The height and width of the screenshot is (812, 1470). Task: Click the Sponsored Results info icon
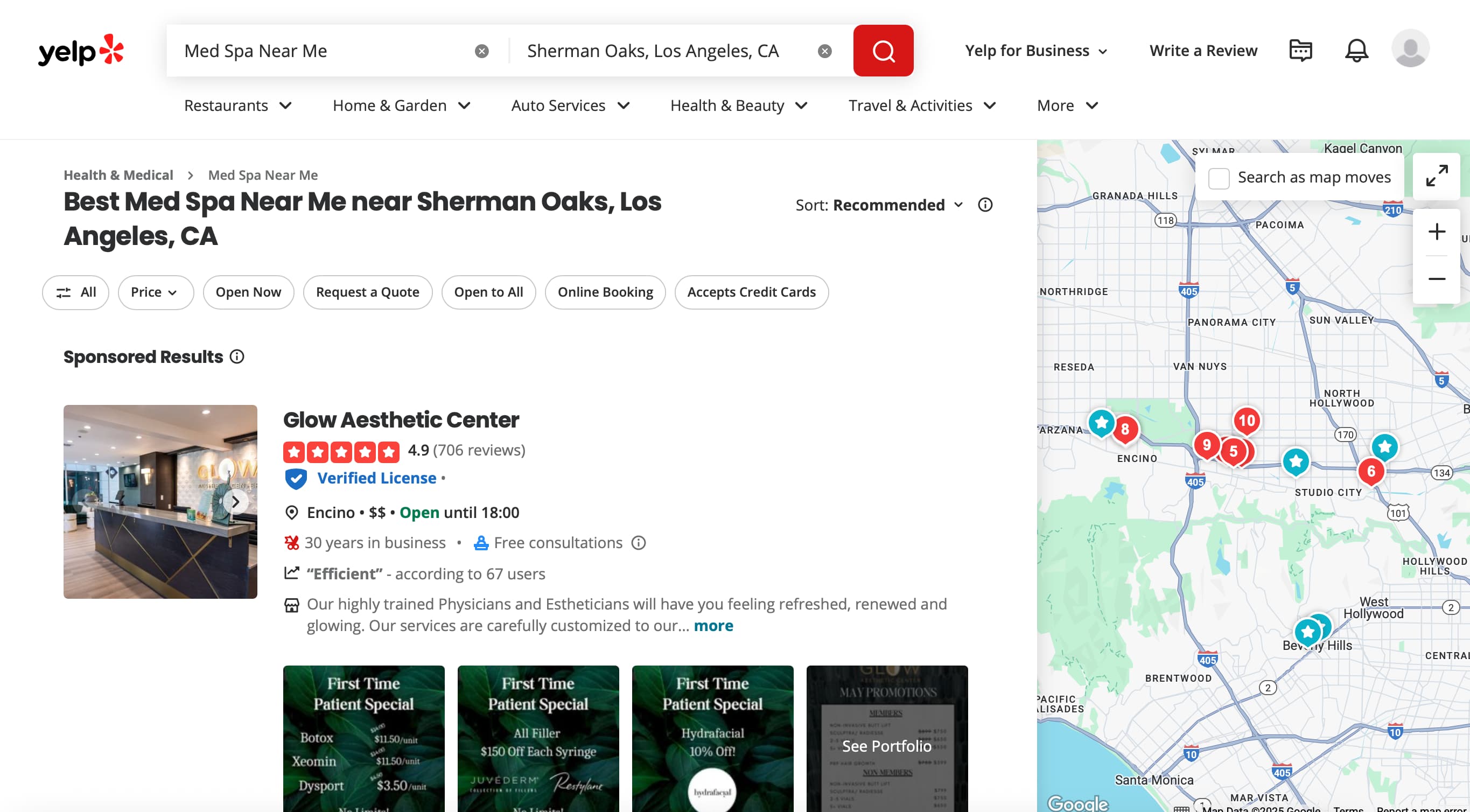tap(237, 356)
